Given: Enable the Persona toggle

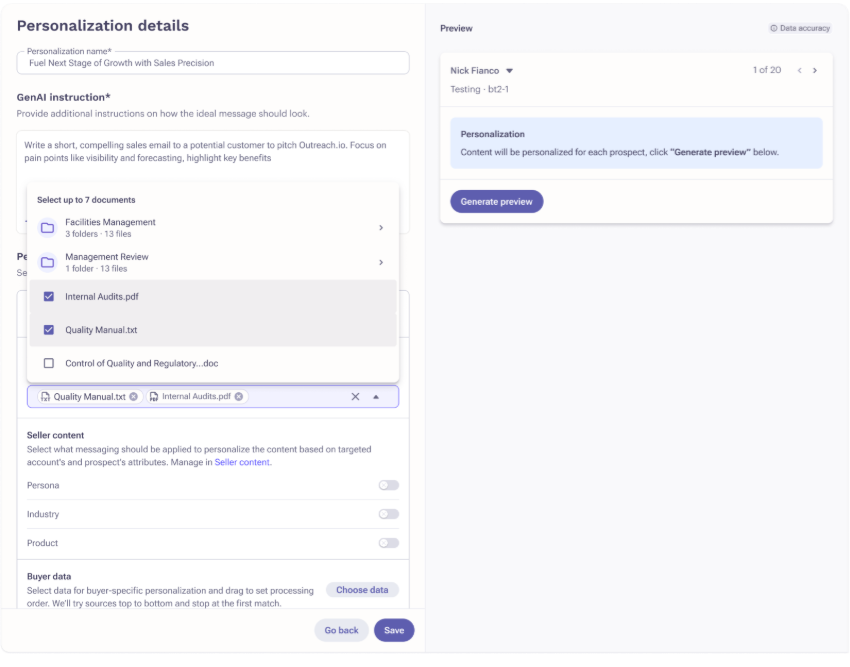Looking at the screenshot, I should (388, 485).
